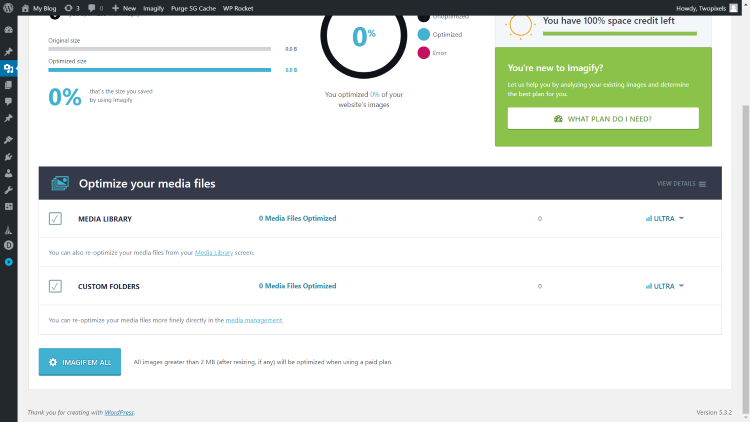Click What Plan Do I Need button
The image size is (750, 422).
[x=603, y=118]
